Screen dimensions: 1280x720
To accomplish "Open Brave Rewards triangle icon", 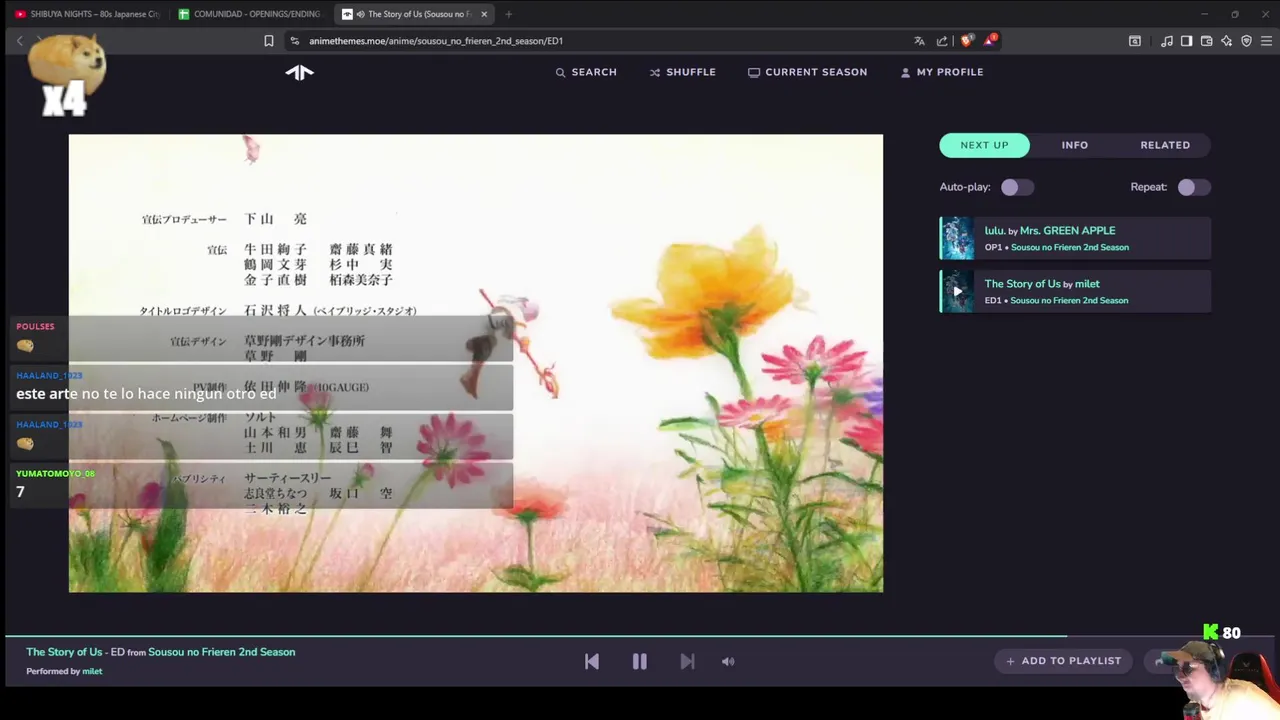I will click(x=990, y=40).
